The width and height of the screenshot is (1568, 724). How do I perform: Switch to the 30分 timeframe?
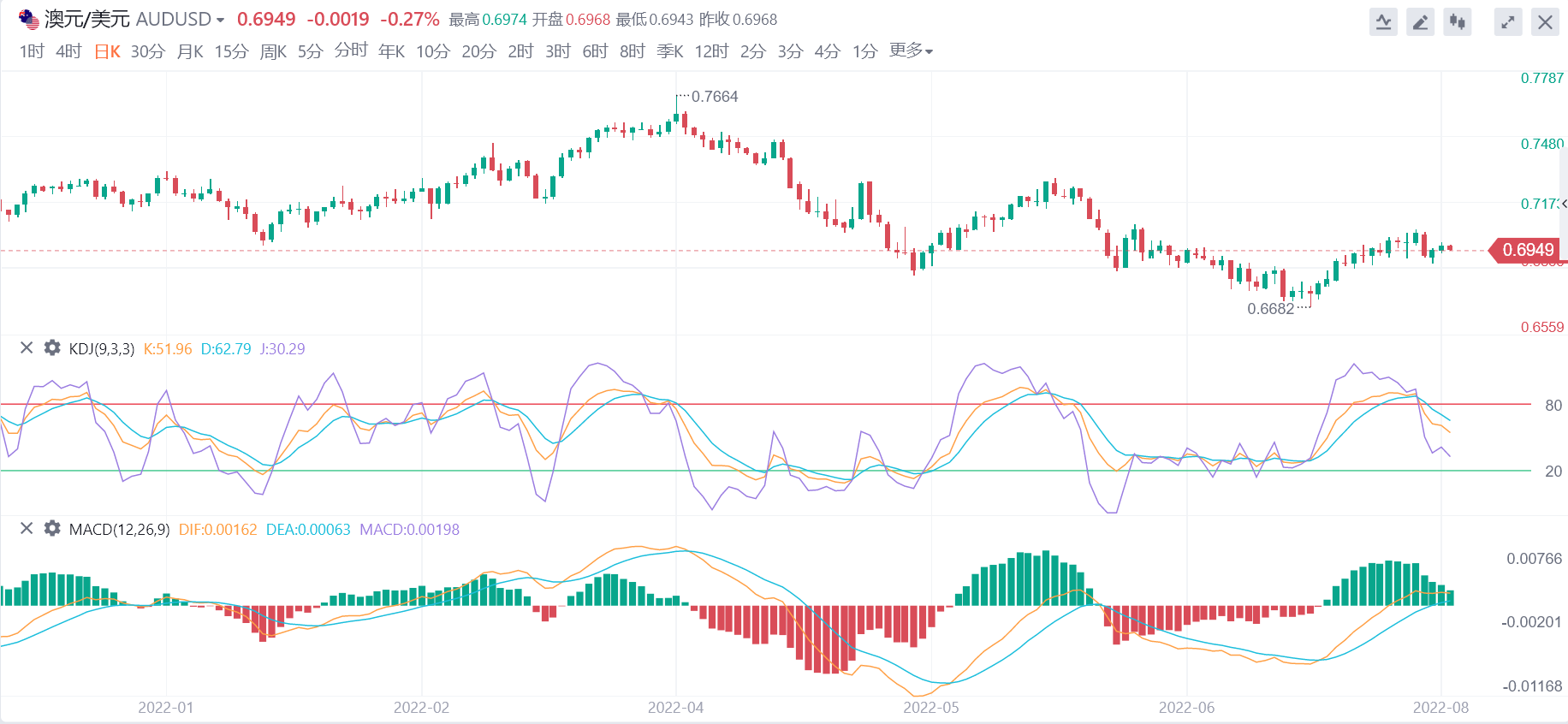(147, 51)
